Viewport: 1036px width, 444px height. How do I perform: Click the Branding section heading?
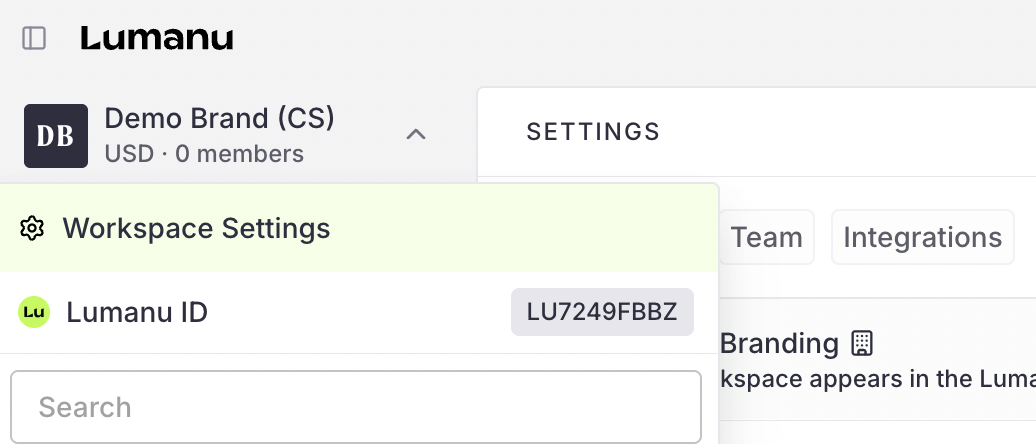[779, 344]
